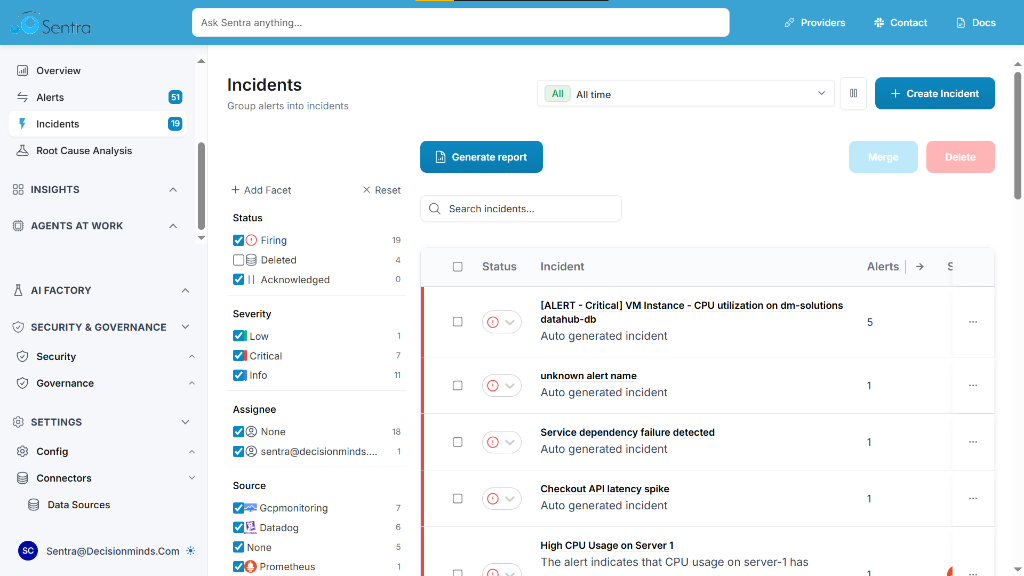
Task: Open the Providers link
Action: coord(814,23)
